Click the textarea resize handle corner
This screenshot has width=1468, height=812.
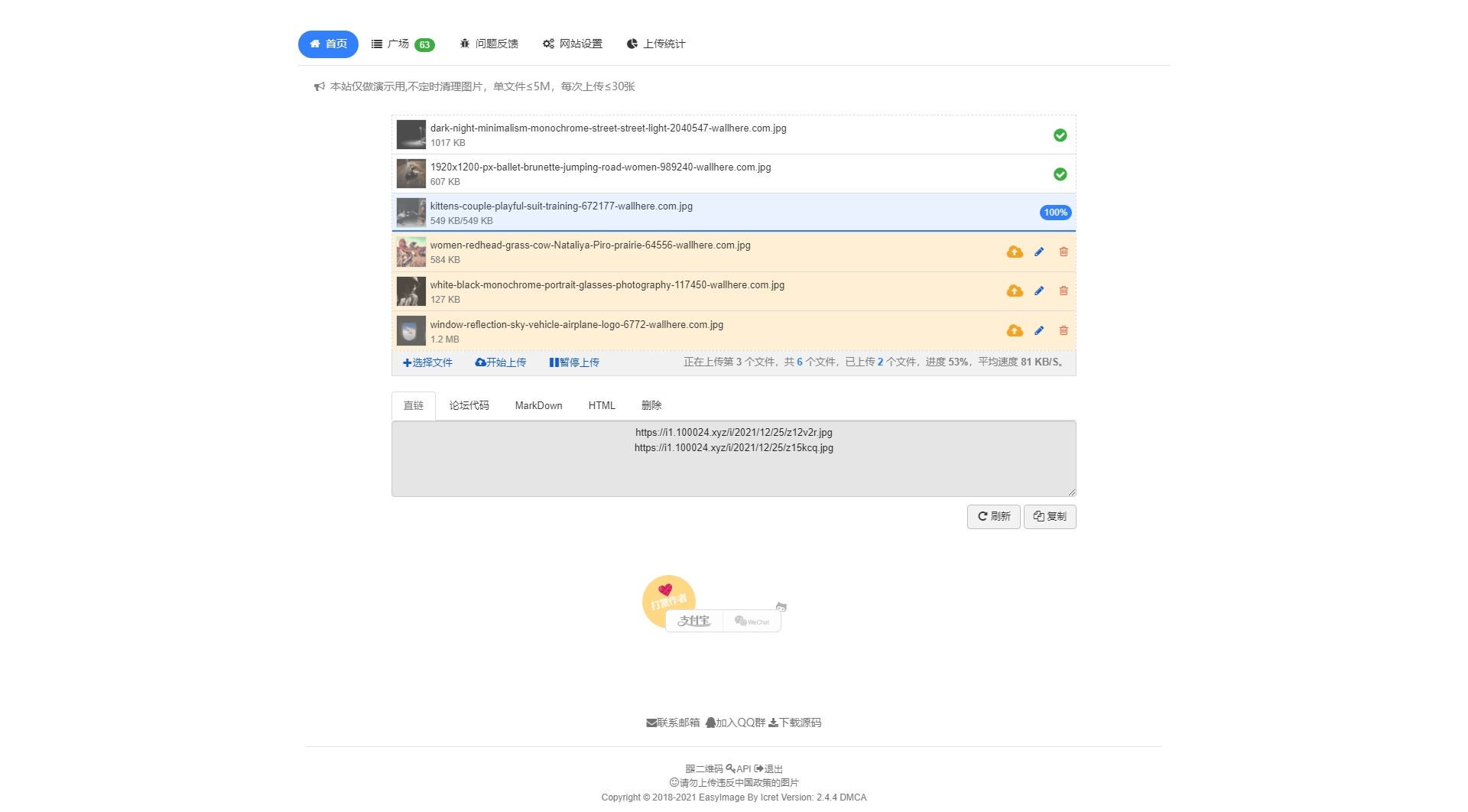pos(1072,492)
